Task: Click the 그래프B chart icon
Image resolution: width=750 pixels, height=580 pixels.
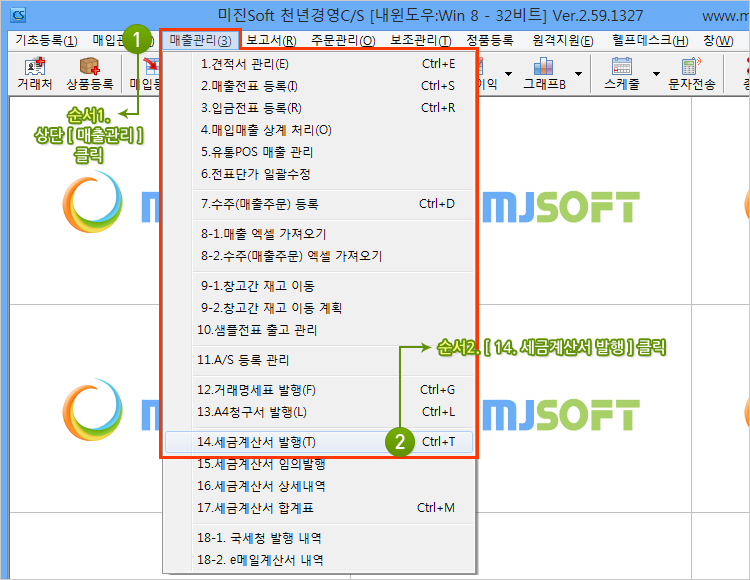Action: pyautogui.click(x=544, y=74)
